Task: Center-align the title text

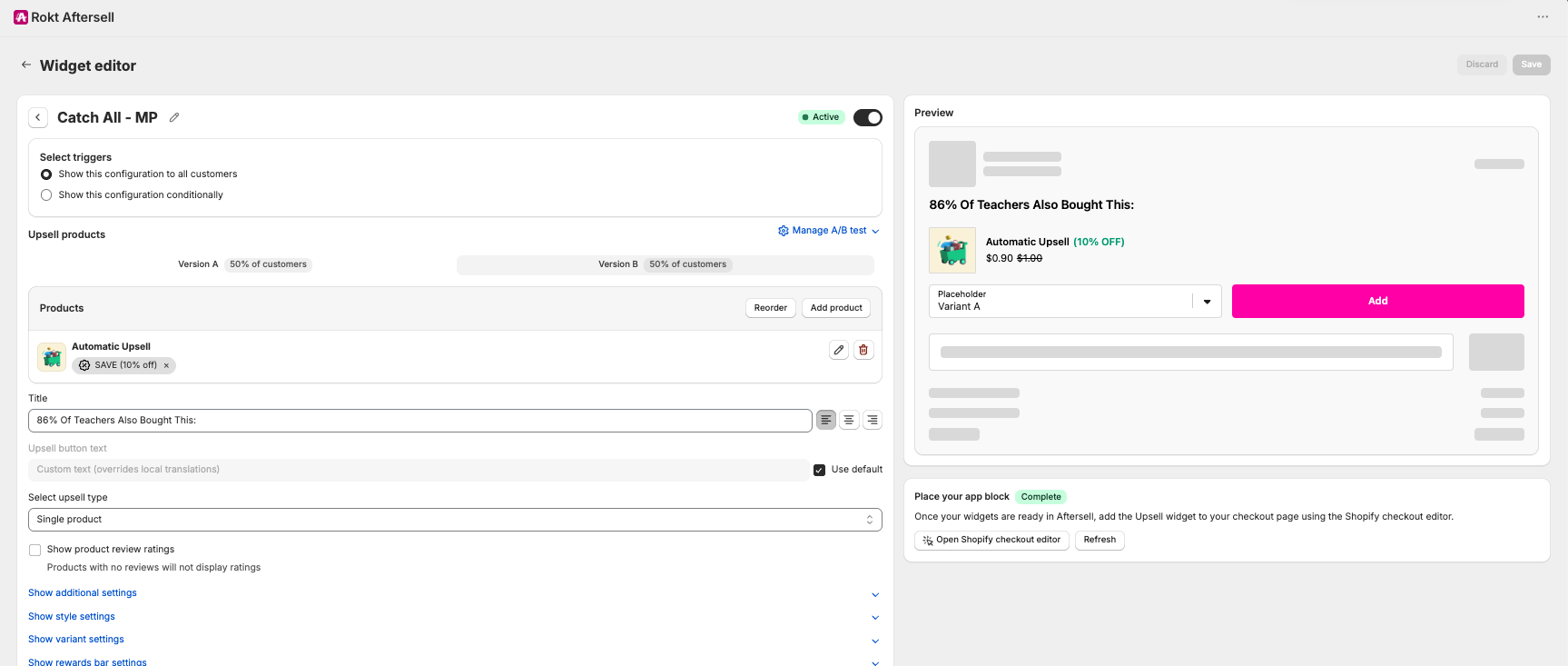Action: [849, 420]
